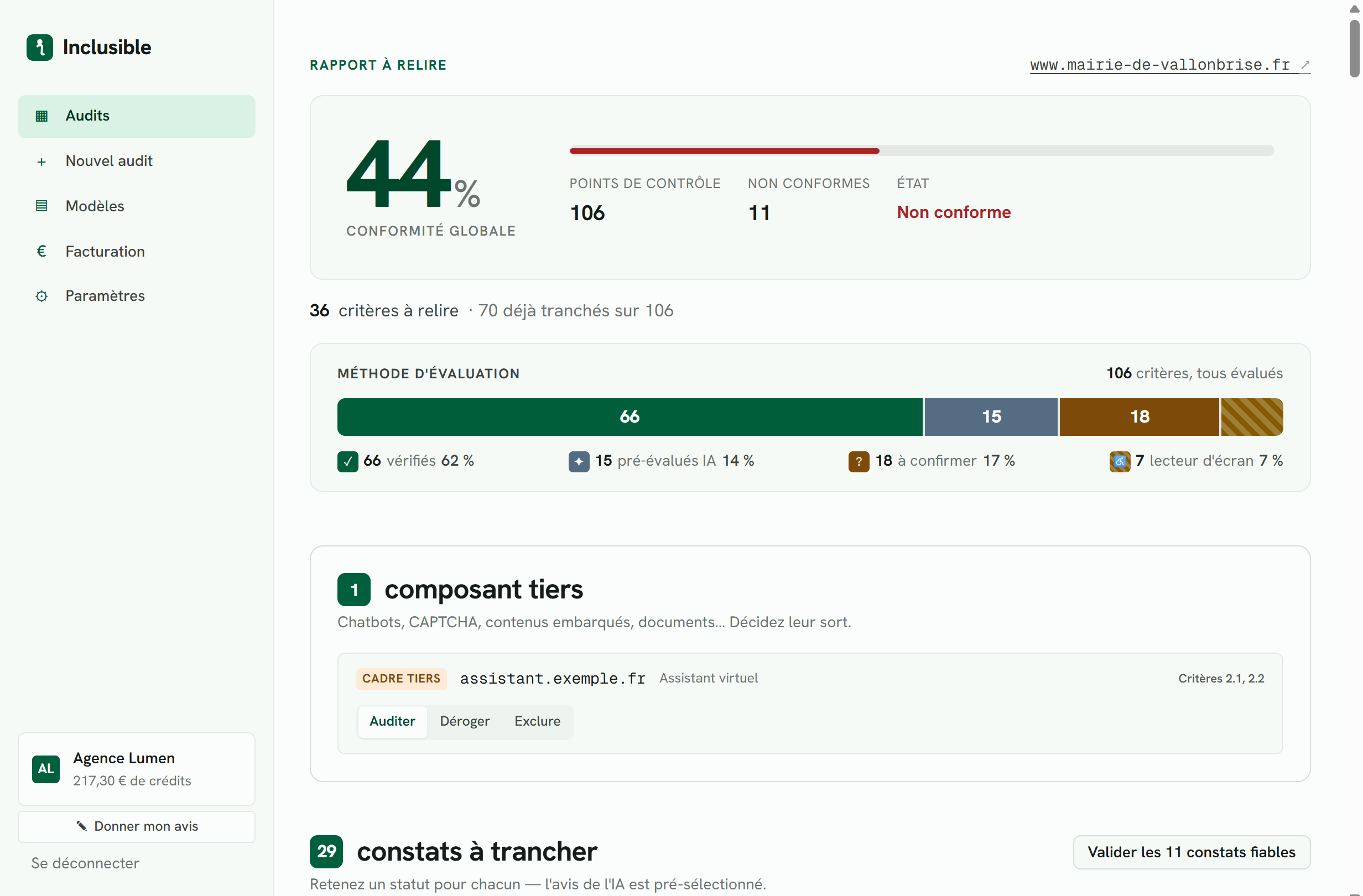Click the AL avatar of Agence Lumen
The image size is (1363, 896).
[x=46, y=769]
